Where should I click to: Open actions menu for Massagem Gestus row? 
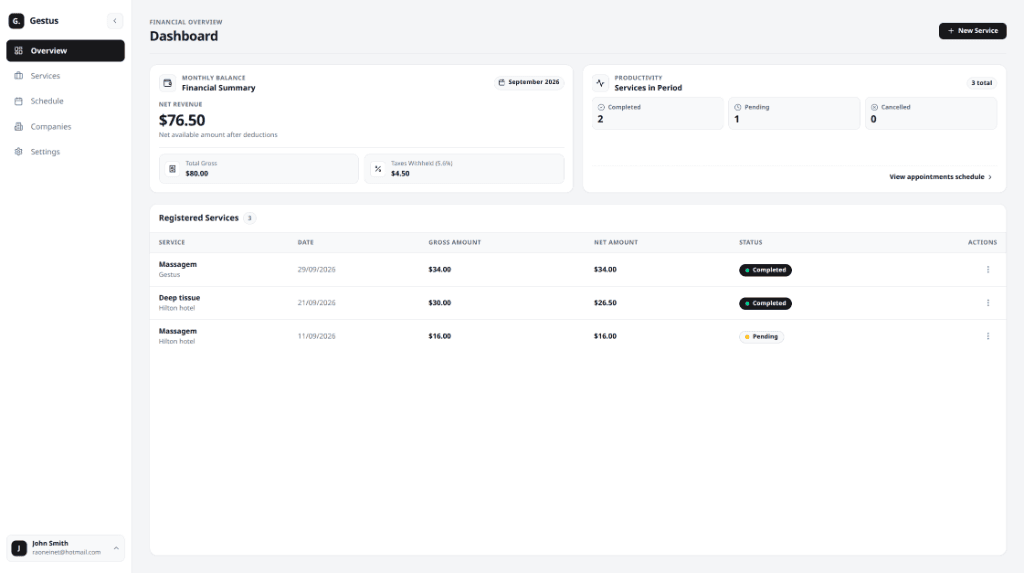coord(988,269)
